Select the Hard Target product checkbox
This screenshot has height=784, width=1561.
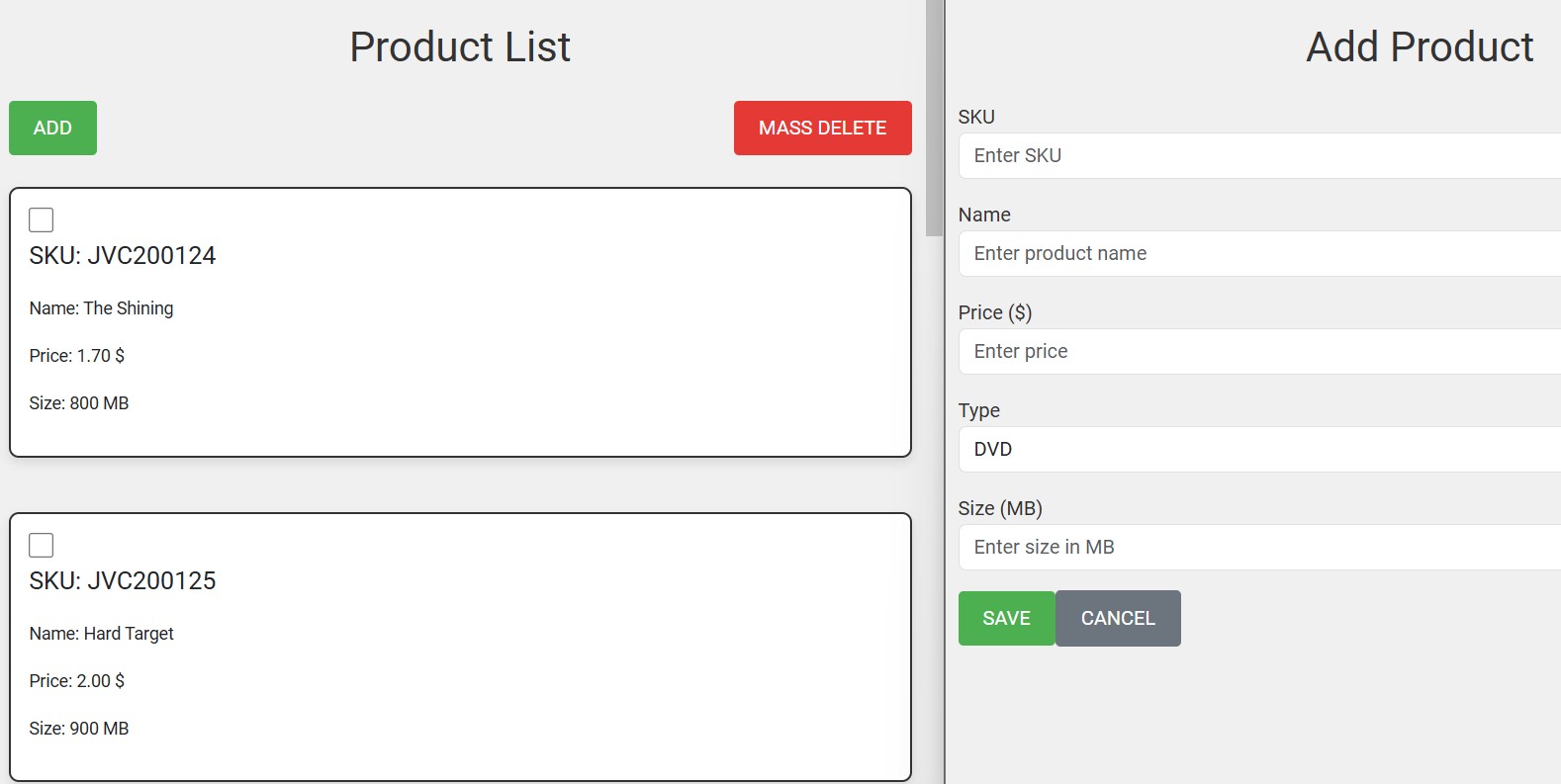click(x=42, y=544)
